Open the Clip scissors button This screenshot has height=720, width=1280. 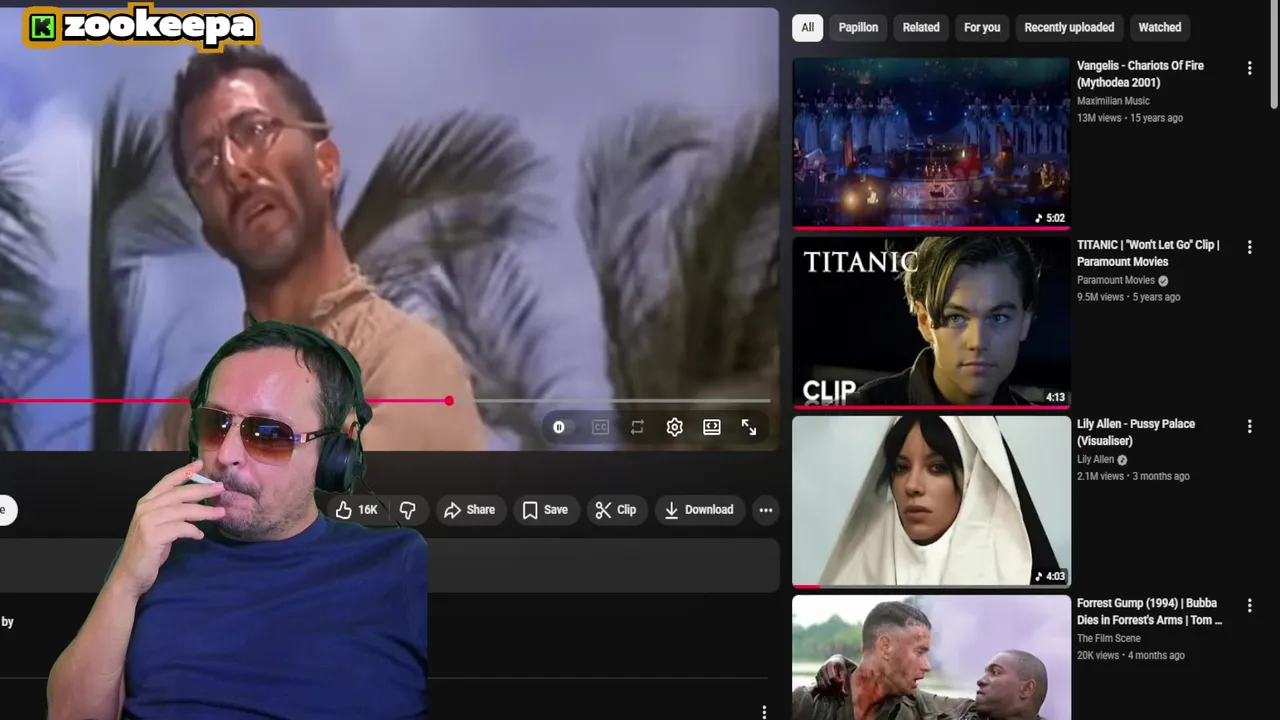616,510
